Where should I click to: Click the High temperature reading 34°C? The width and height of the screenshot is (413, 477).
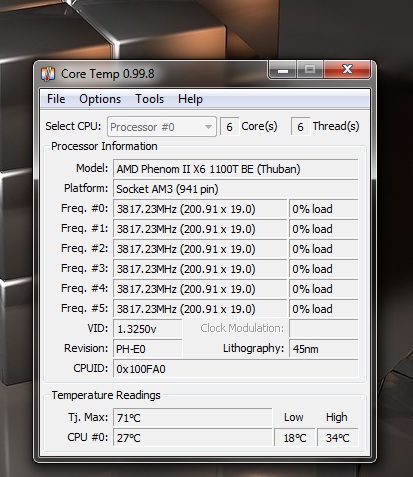[337, 437]
